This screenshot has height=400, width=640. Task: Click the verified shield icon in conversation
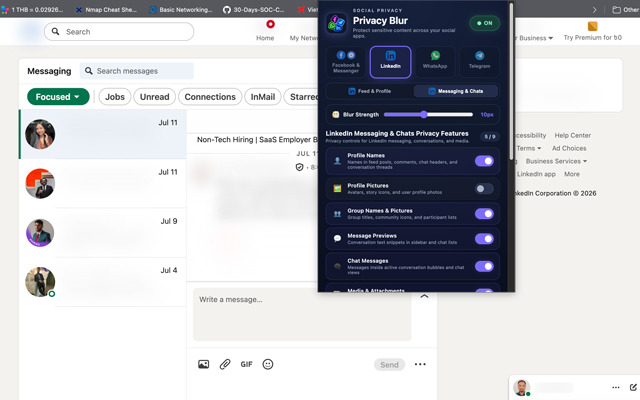tap(299, 167)
